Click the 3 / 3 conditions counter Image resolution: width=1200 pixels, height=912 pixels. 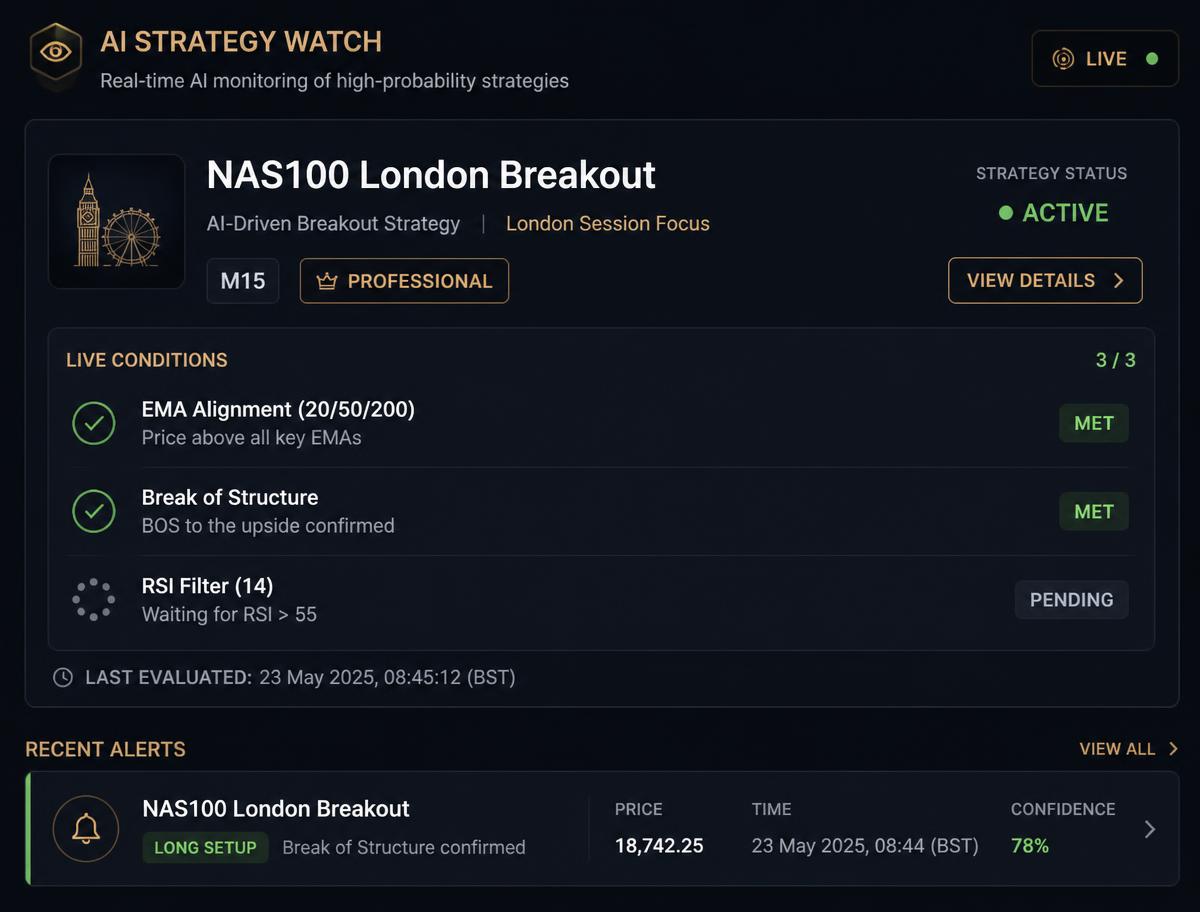tap(1116, 360)
